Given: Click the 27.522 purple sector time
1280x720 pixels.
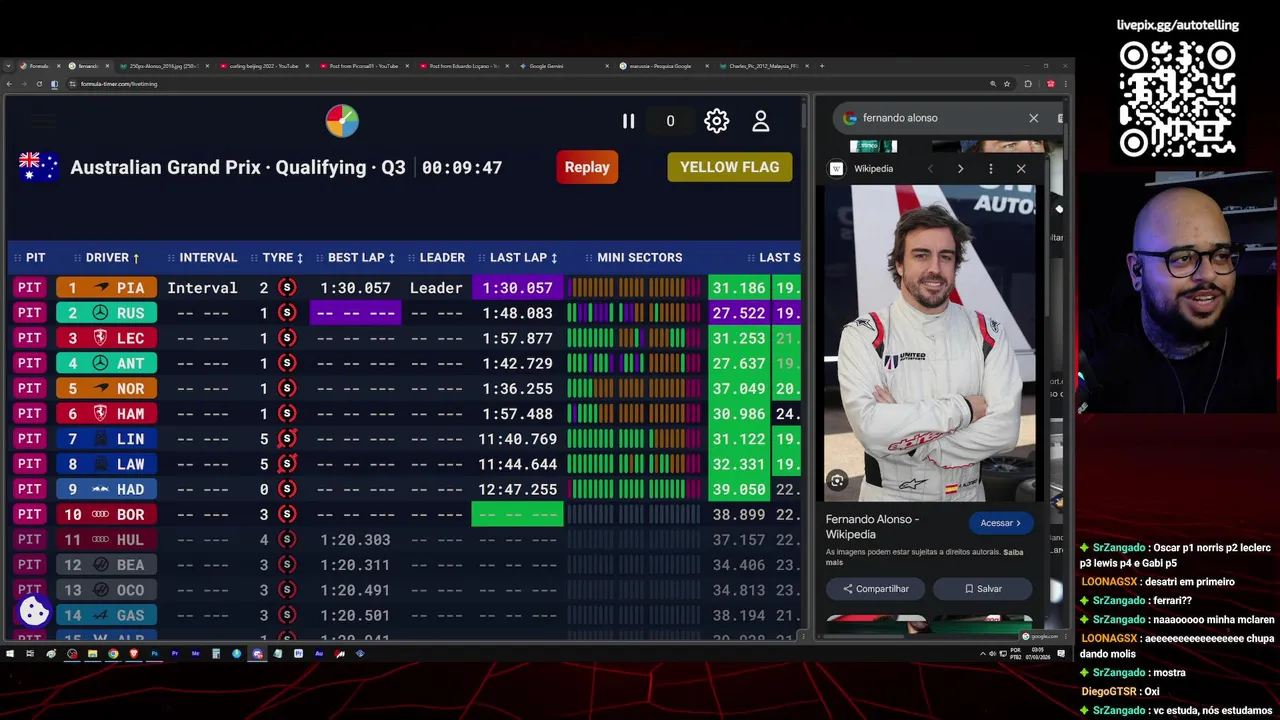Looking at the screenshot, I should click(738, 313).
